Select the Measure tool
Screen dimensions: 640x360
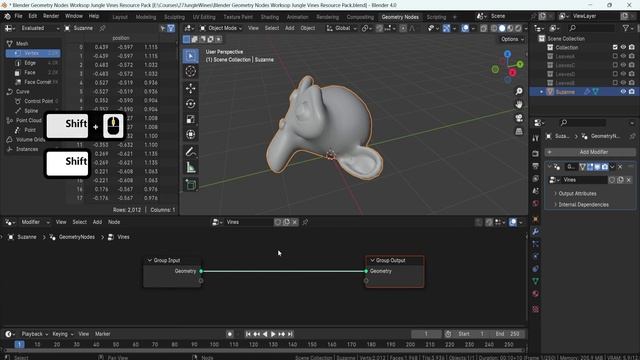click(x=190, y=167)
